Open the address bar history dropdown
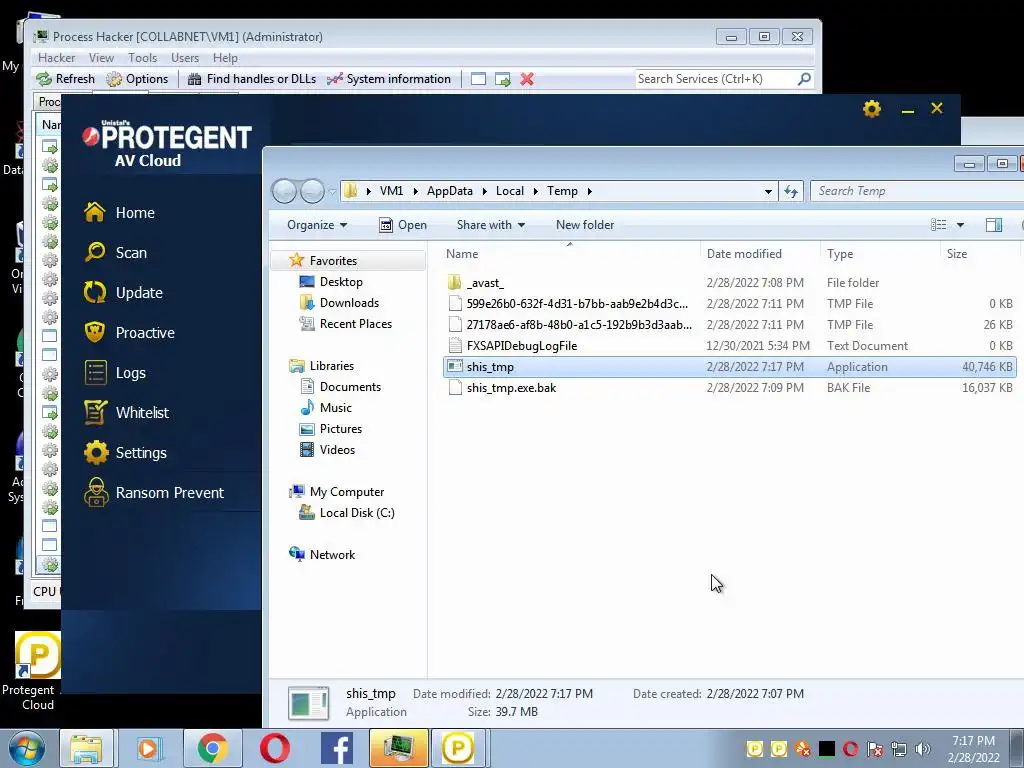 point(768,191)
